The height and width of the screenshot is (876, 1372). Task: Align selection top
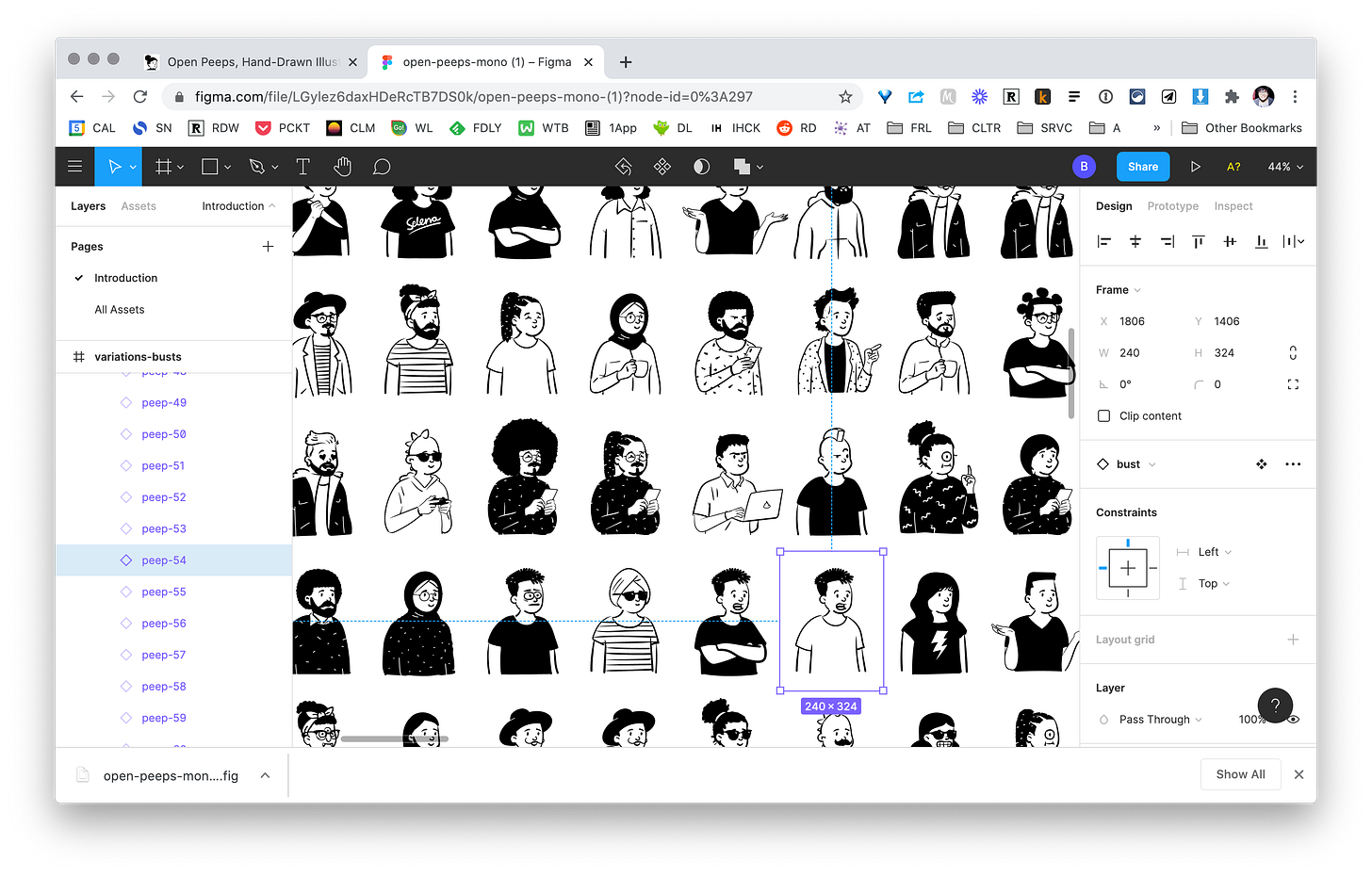coord(1199,242)
